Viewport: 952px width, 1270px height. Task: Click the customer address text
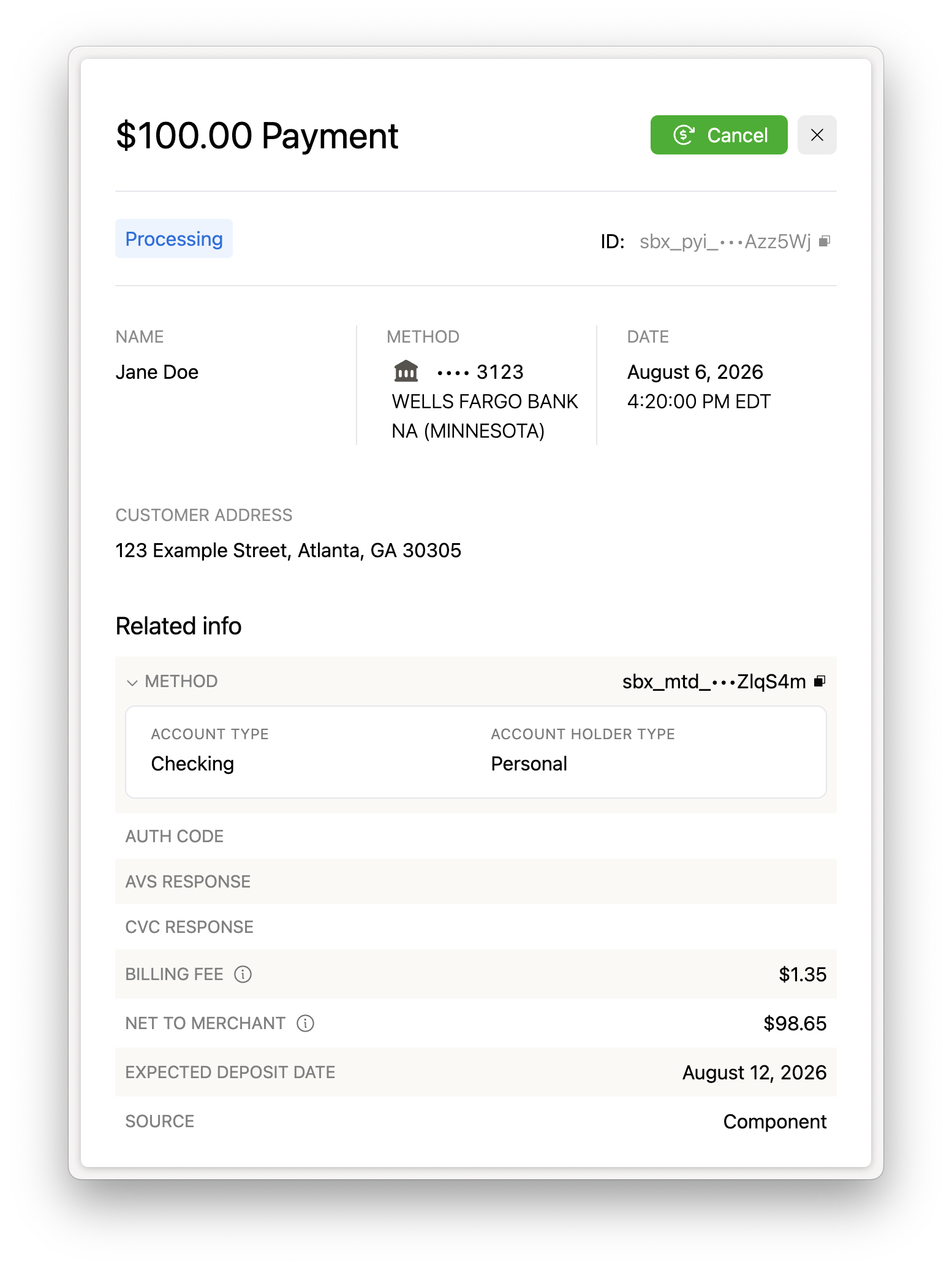tap(289, 550)
